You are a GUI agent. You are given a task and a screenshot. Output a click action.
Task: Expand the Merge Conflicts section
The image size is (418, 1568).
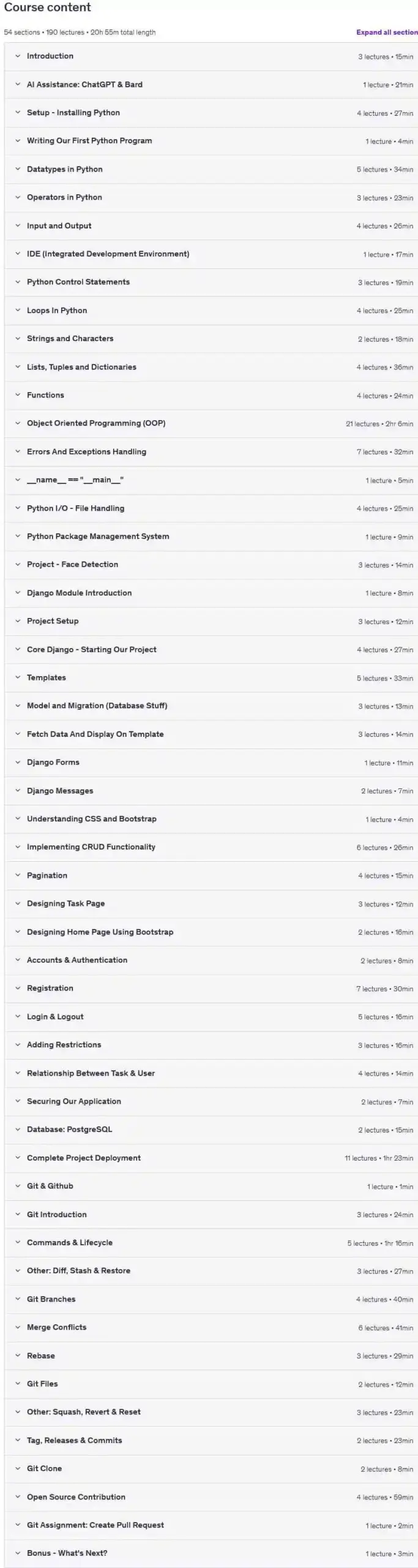(x=211, y=1327)
